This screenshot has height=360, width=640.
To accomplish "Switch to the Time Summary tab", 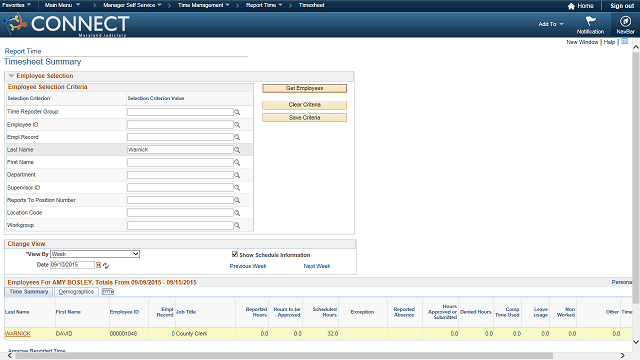I will click(x=29, y=291).
